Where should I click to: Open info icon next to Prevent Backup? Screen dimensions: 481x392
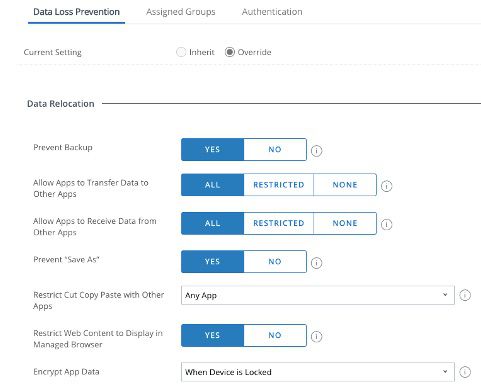click(x=316, y=151)
